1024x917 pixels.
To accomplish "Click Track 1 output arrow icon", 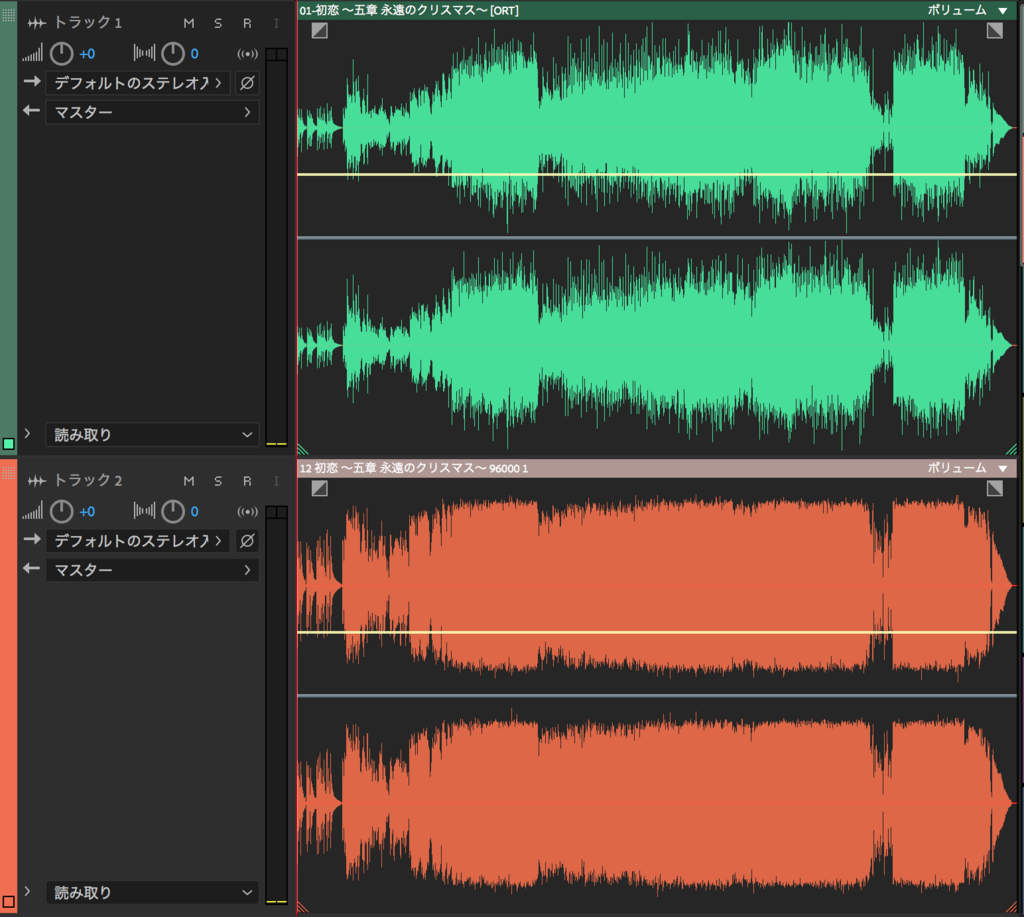I will pos(32,110).
